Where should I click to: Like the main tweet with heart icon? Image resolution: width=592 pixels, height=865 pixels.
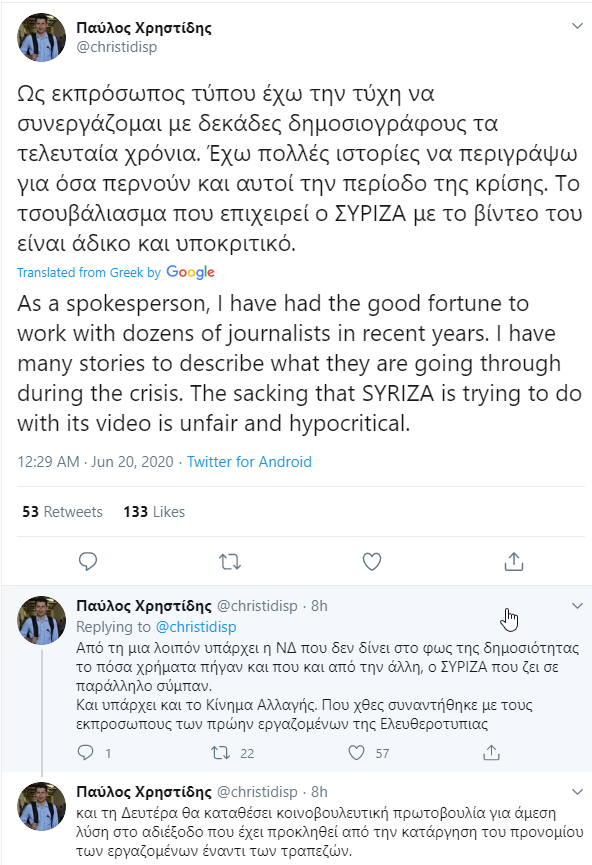pyautogui.click(x=372, y=562)
